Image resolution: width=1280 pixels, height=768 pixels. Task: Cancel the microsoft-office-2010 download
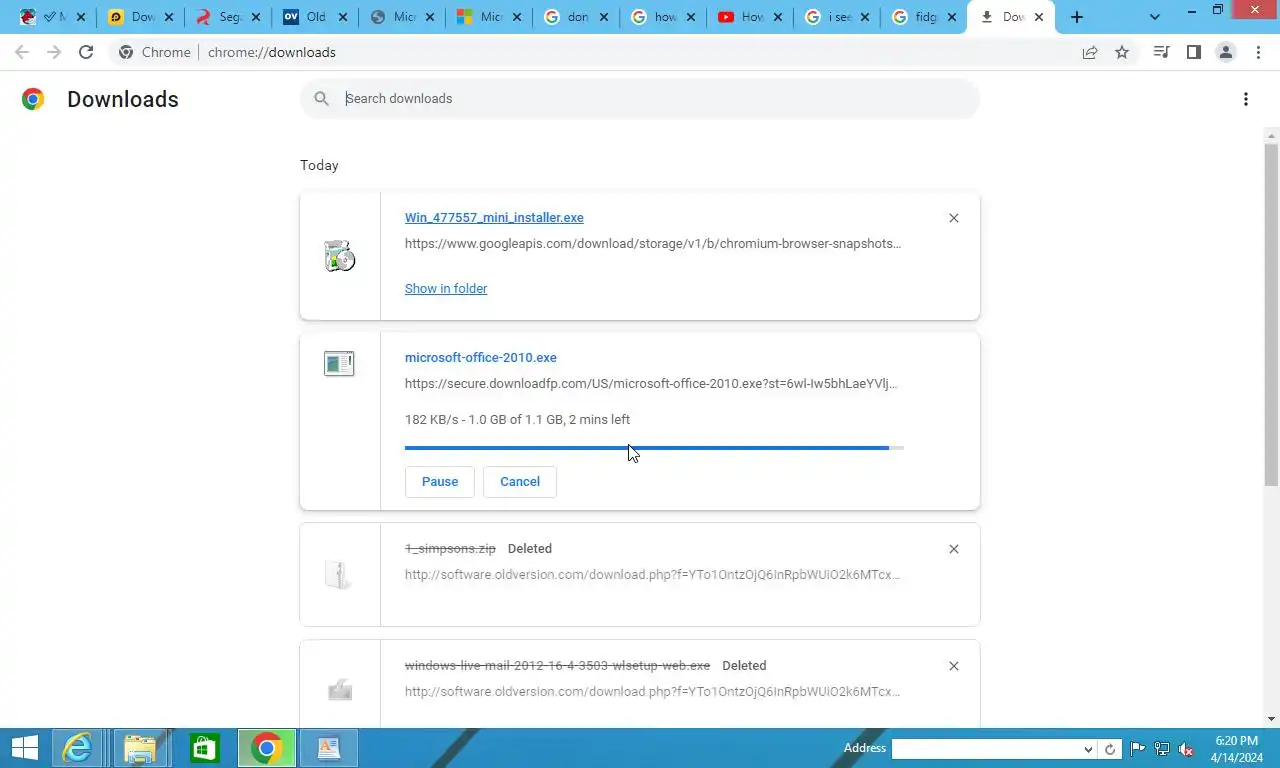[520, 482]
